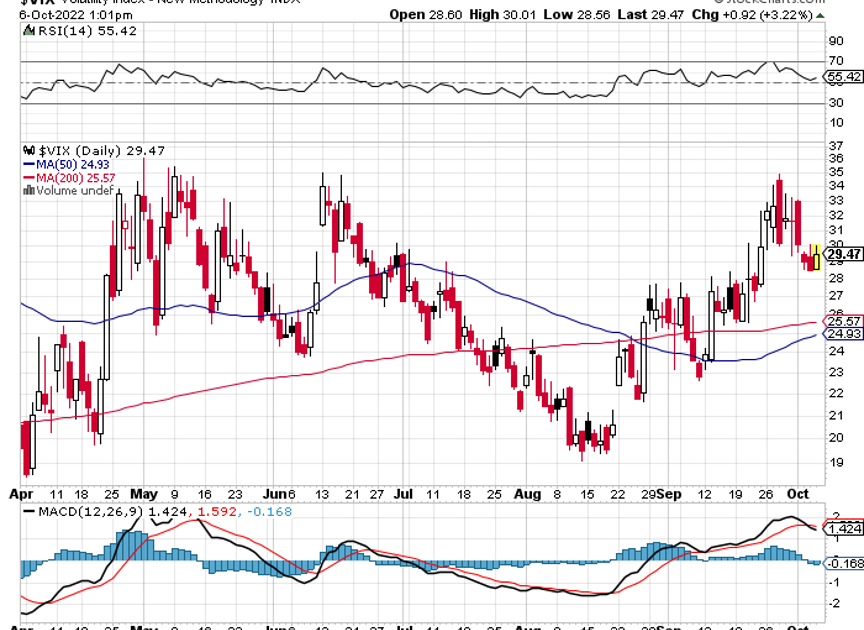Screen dimensions: 864x630
Task: Click the Open 28.60 value in header
Action: click(420, 15)
